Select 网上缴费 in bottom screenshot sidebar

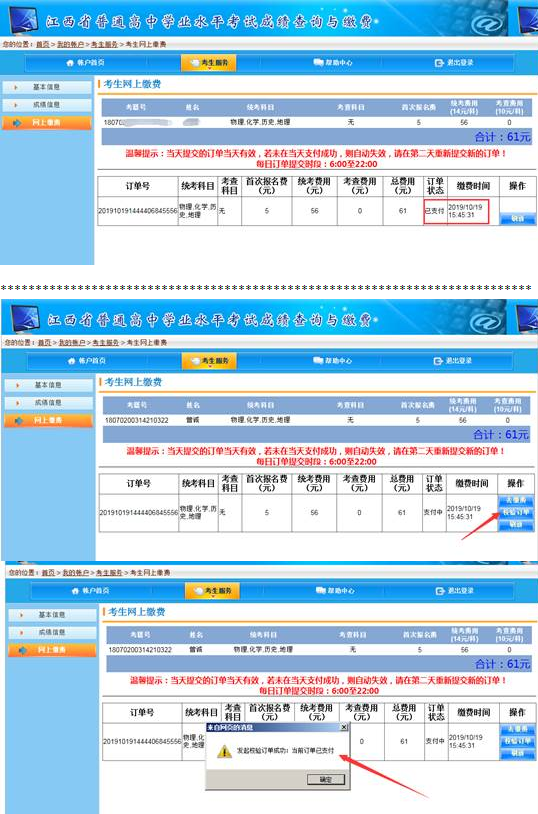(x=52, y=650)
